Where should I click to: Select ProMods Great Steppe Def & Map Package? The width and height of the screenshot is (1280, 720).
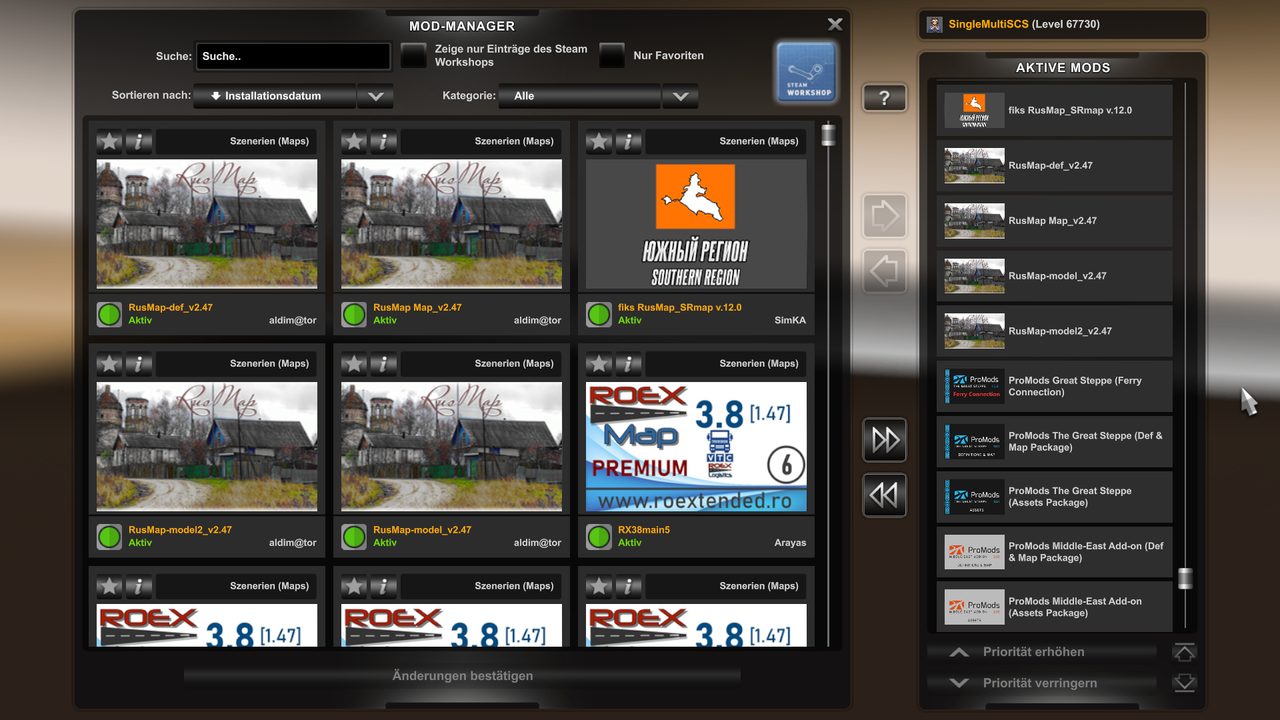[1054, 441]
